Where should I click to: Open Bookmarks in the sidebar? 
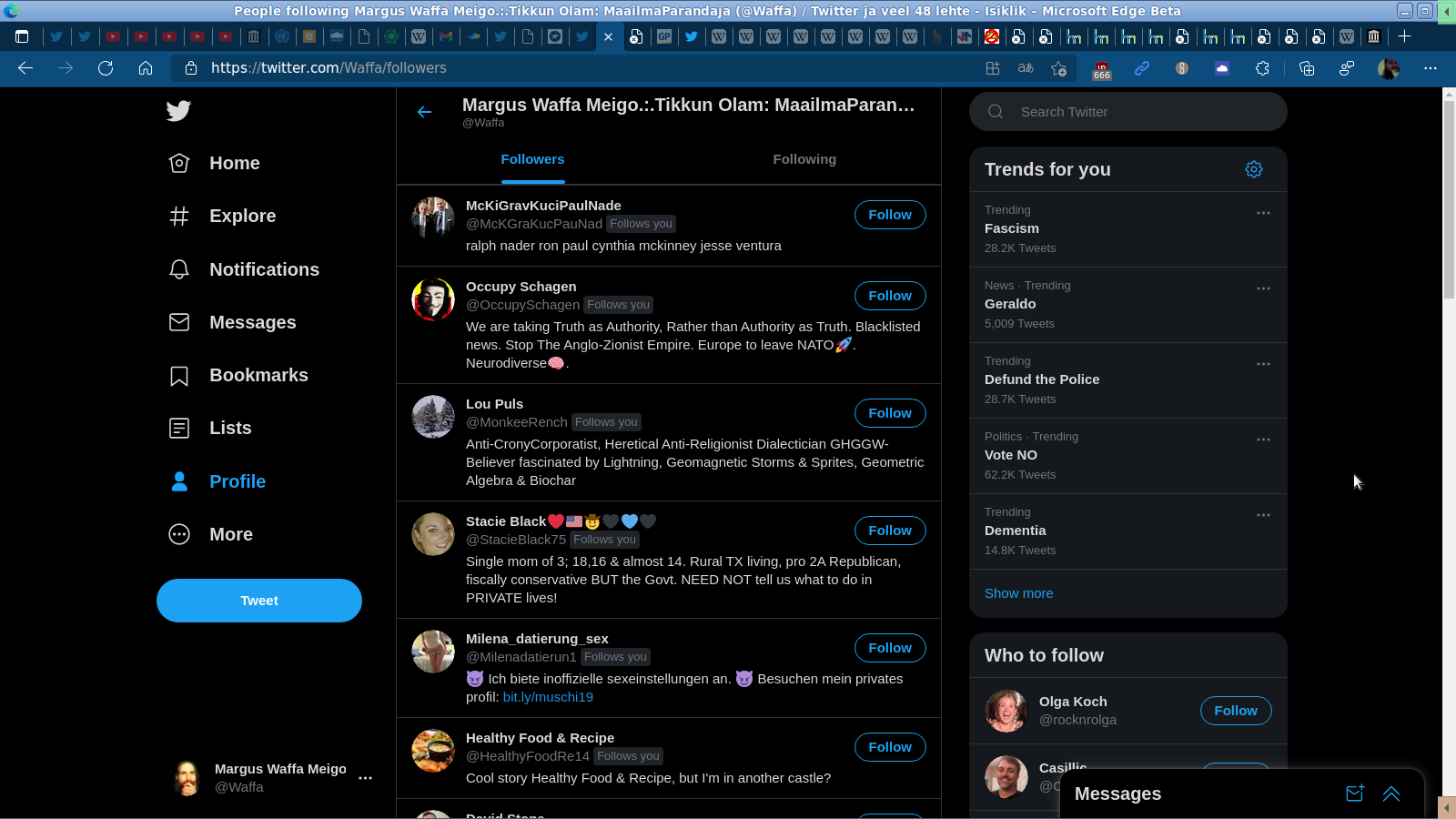tap(238, 376)
